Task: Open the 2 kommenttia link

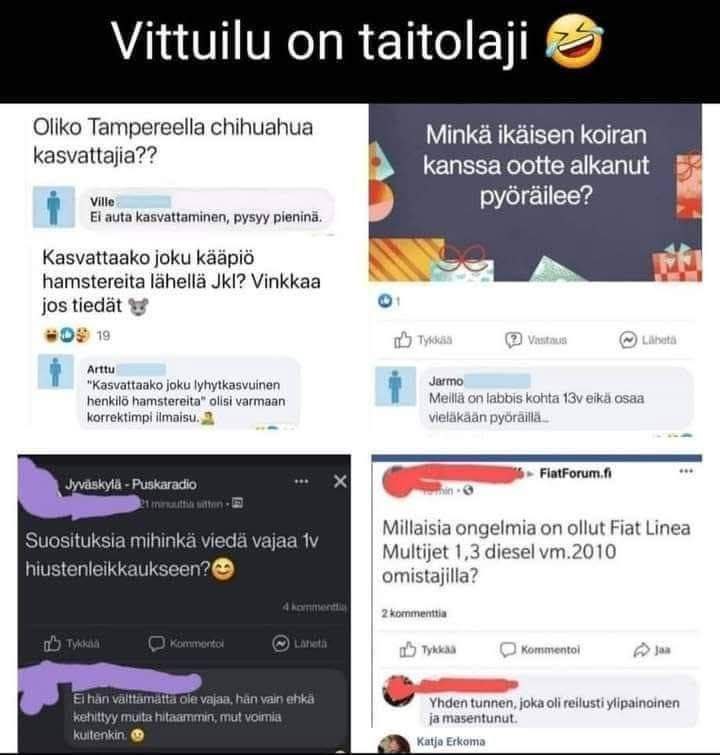Action: click(414, 613)
